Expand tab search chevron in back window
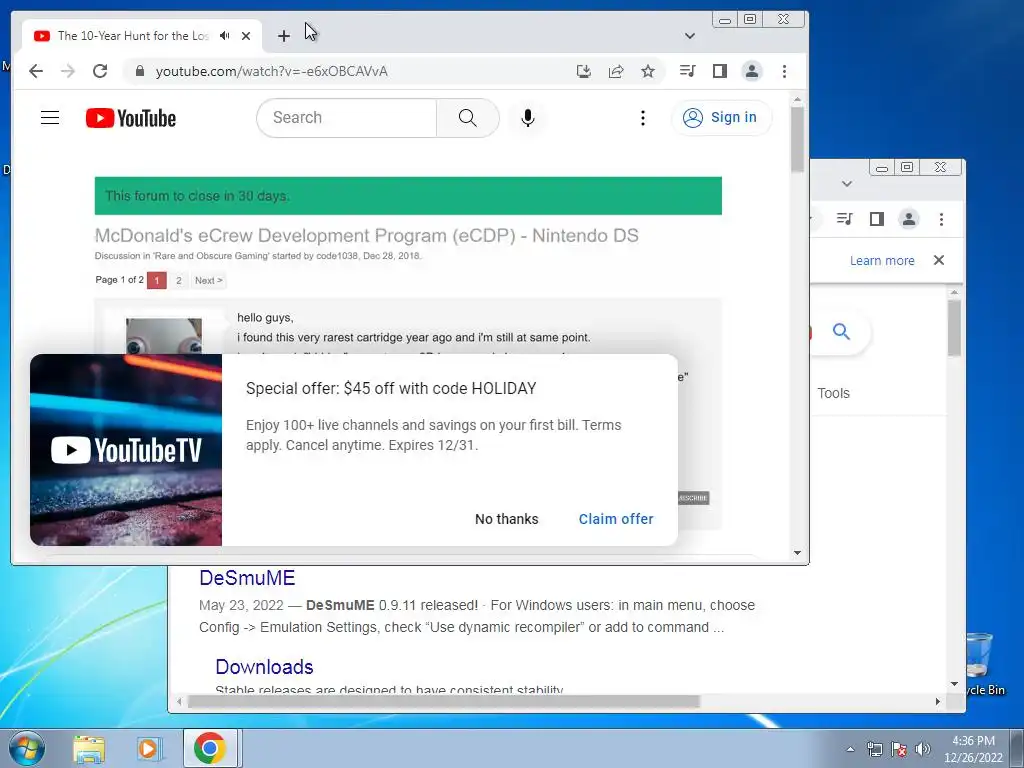The width and height of the screenshot is (1024, 768). pyautogui.click(x=847, y=184)
